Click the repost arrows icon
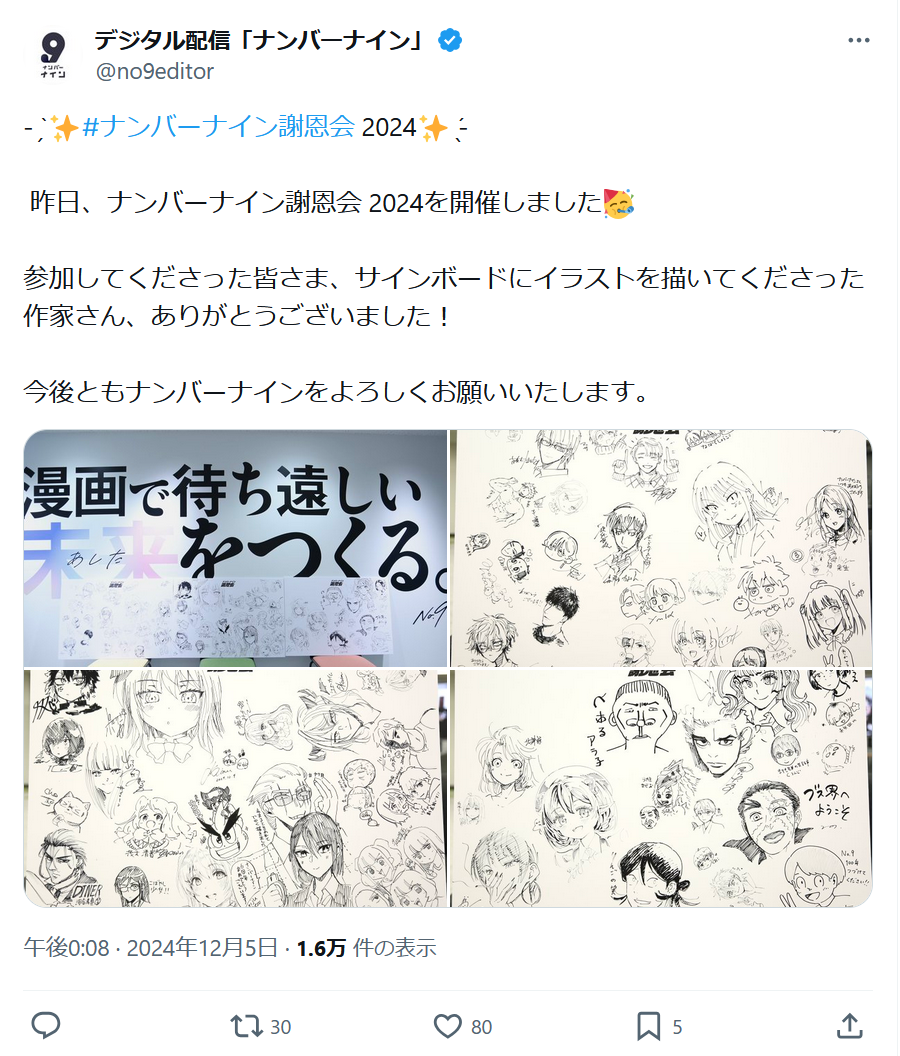 click(x=246, y=1026)
